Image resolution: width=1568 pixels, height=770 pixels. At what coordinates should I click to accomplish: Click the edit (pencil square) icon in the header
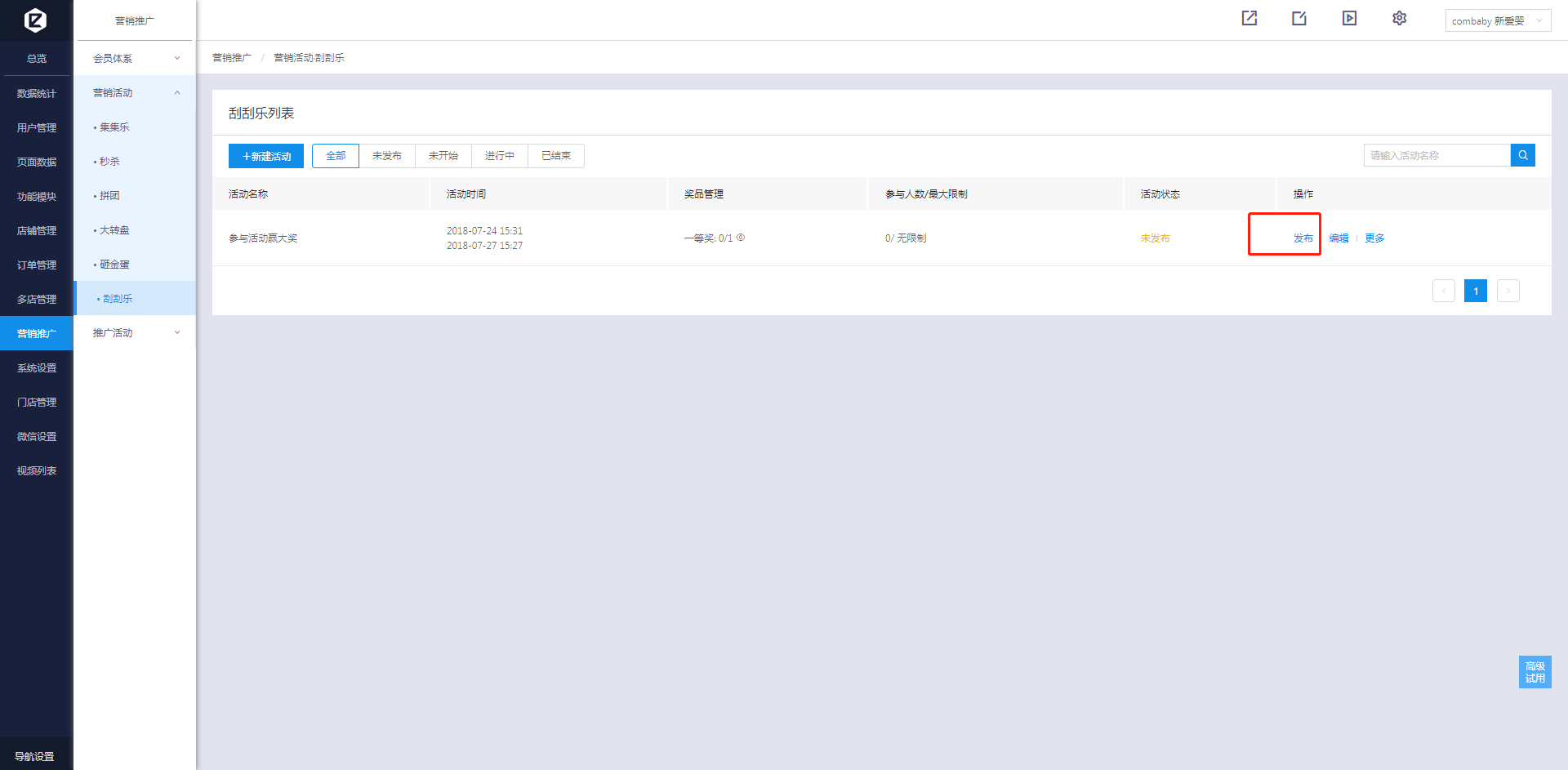1299,18
